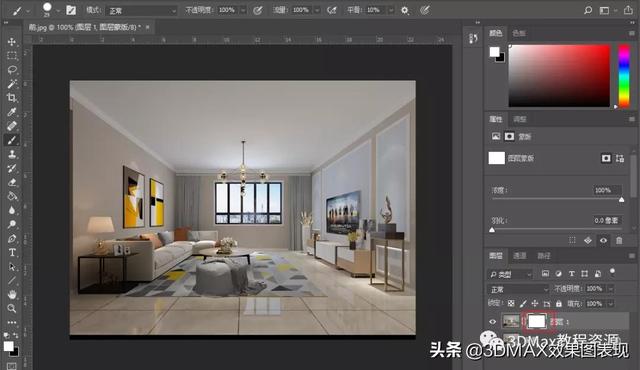
Task: Select the Crop tool
Action: [12, 97]
